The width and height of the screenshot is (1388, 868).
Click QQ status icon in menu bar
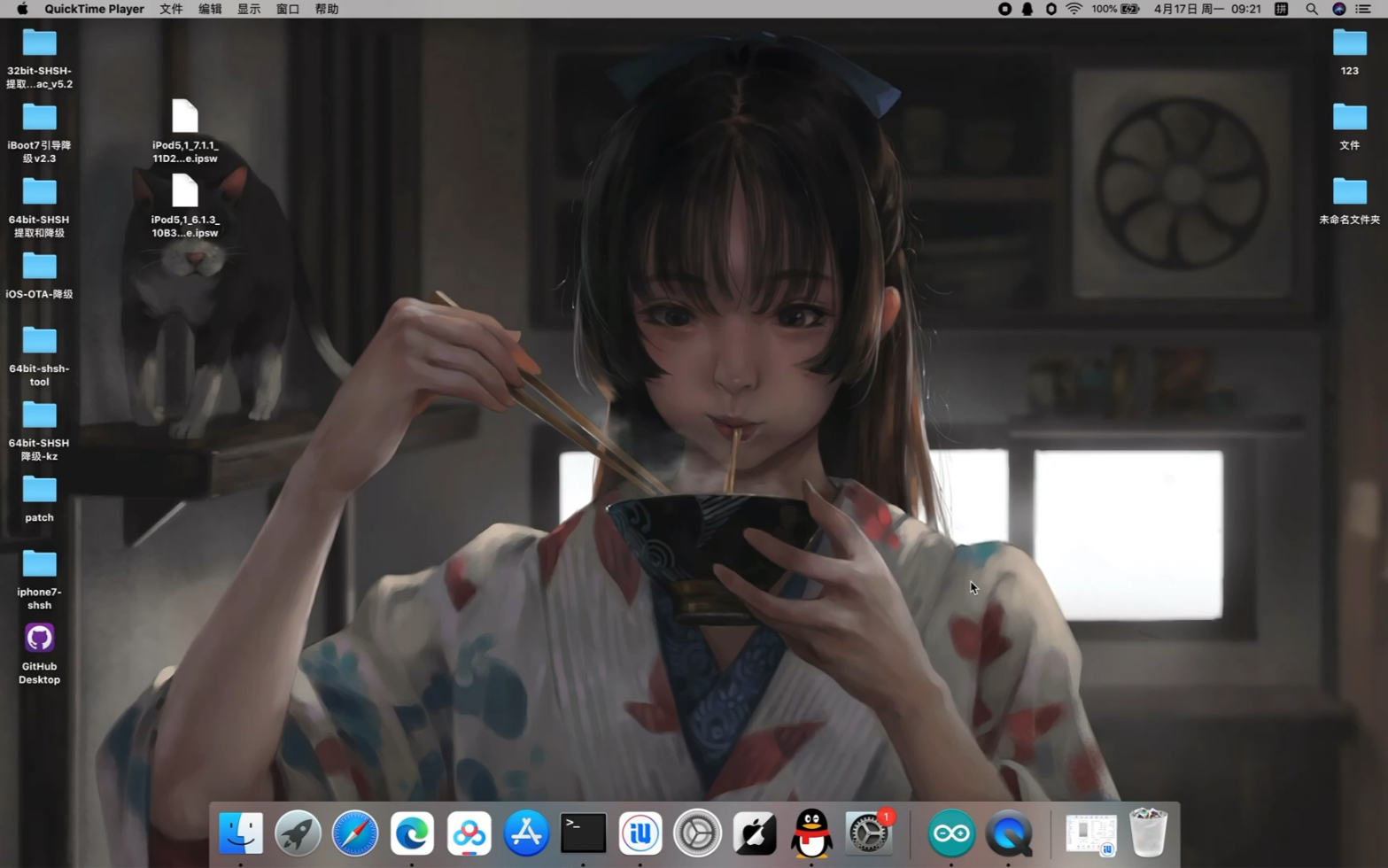[1027, 9]
